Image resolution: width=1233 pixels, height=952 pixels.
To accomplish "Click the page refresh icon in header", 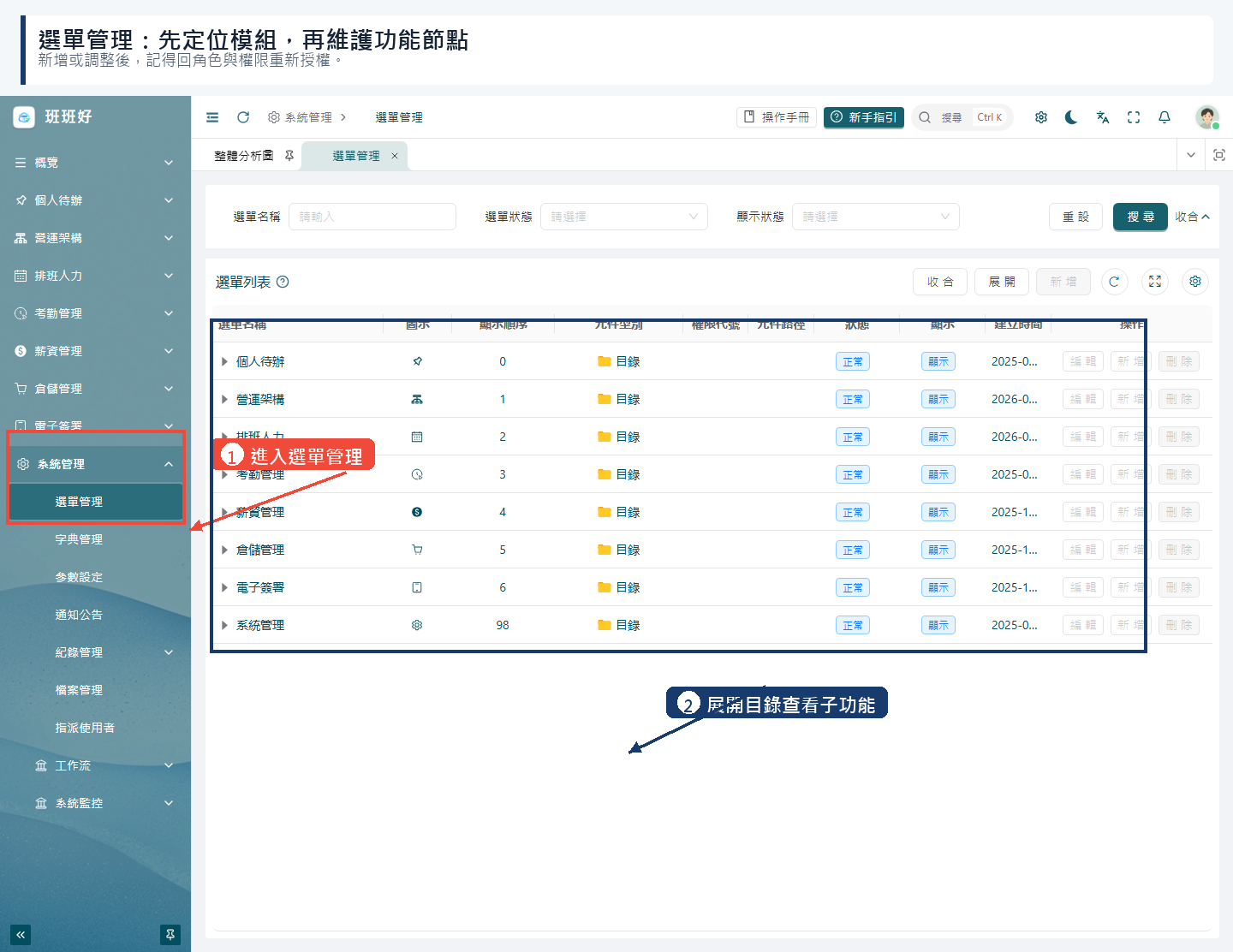I will (x=243, y=117).
